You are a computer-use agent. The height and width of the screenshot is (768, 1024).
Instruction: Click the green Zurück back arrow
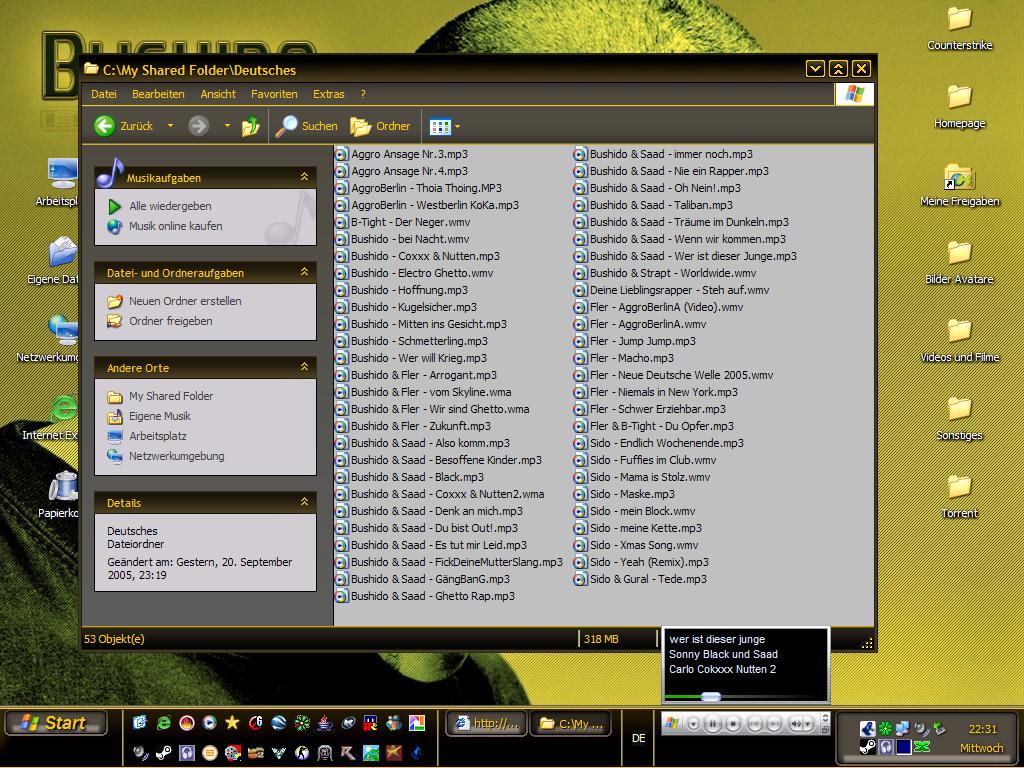105,126
